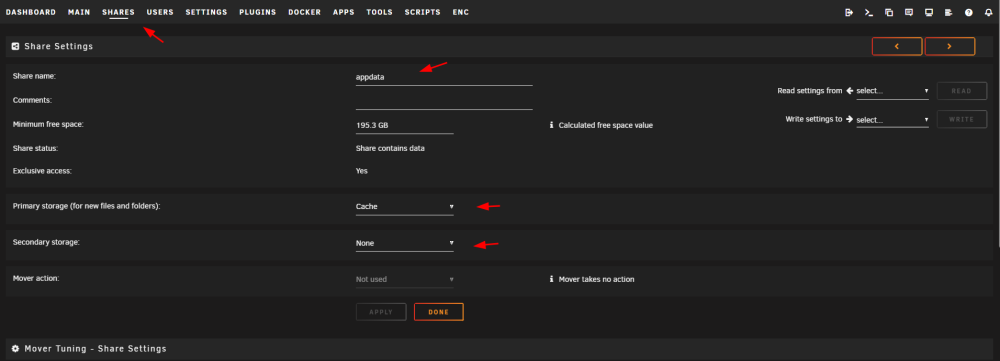Screen dimensions: 1000x361
Task: Click the 'Exclusive access:' label
Action: [42, 171]
